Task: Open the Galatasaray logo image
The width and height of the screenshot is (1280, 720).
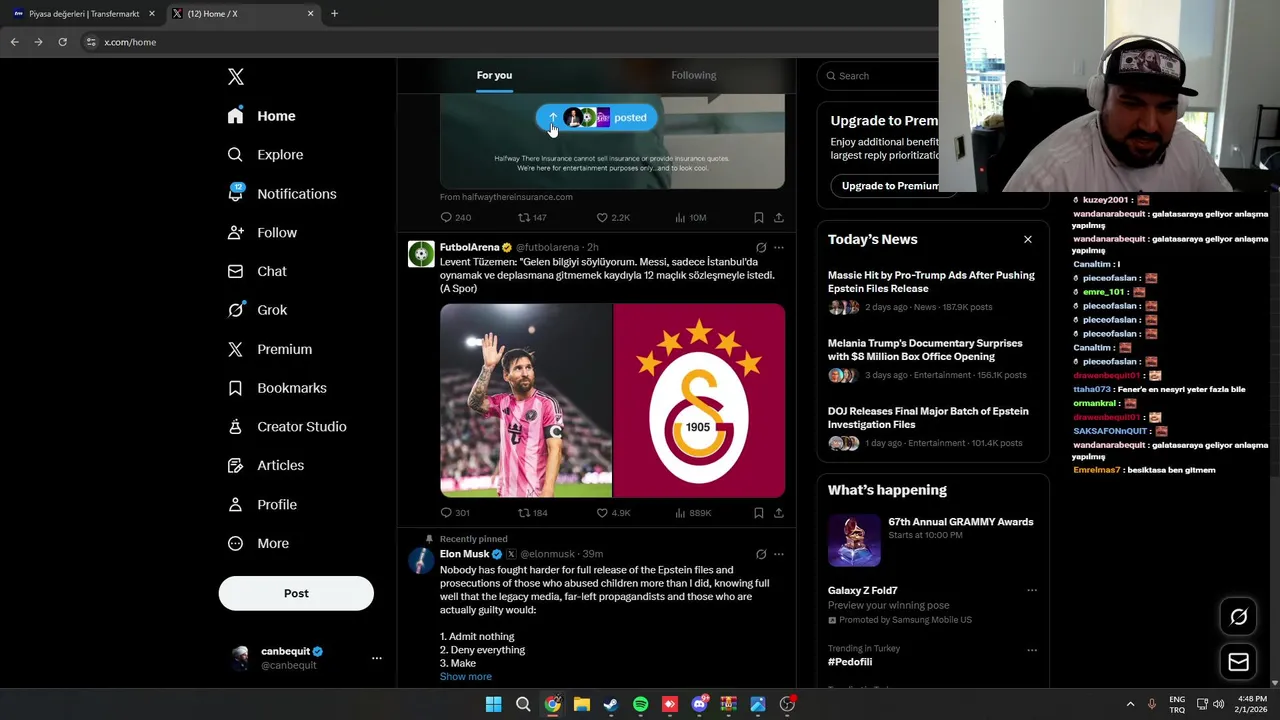Action: tap(699, 400)
